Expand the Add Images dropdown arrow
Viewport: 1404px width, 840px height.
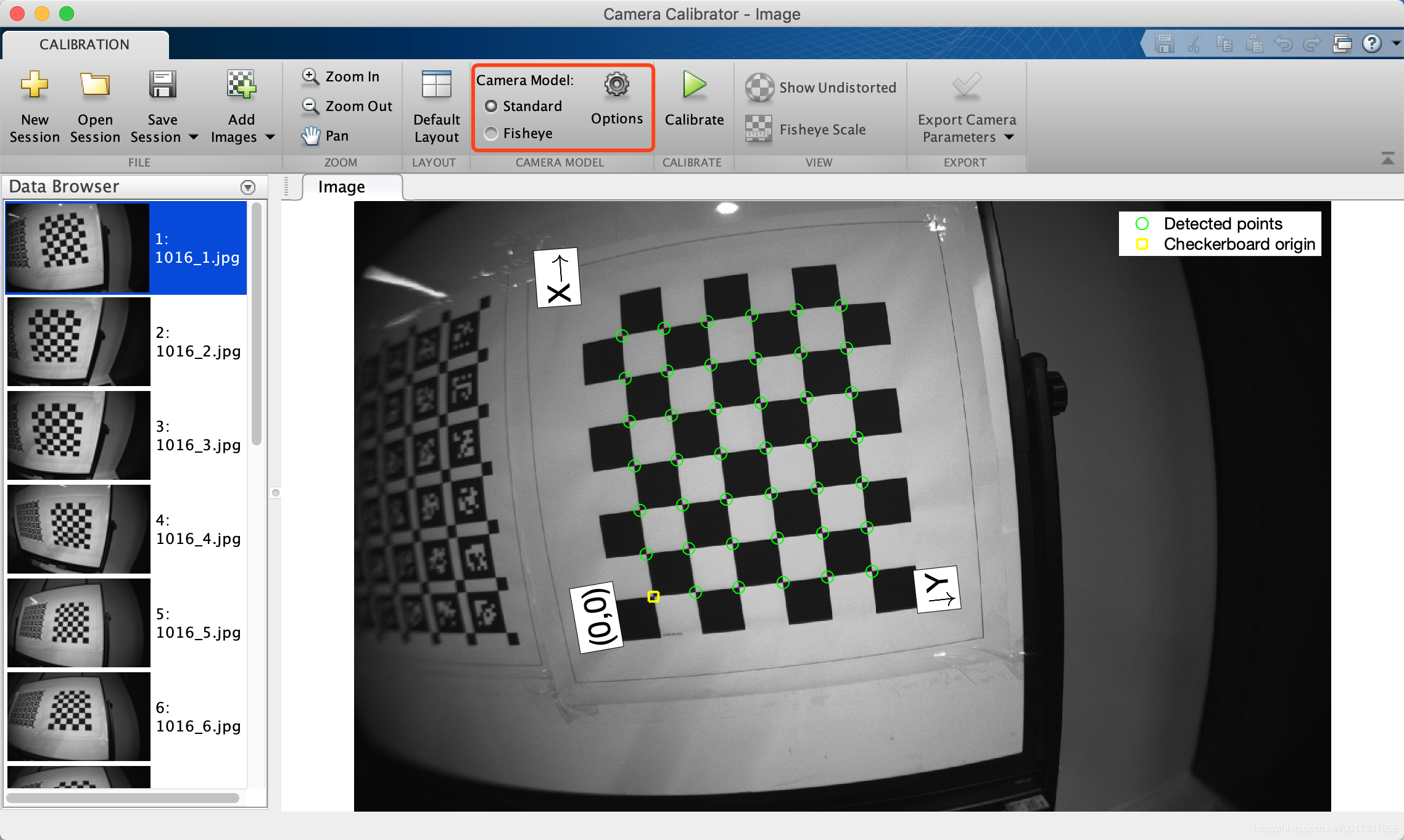click(270, 137)
